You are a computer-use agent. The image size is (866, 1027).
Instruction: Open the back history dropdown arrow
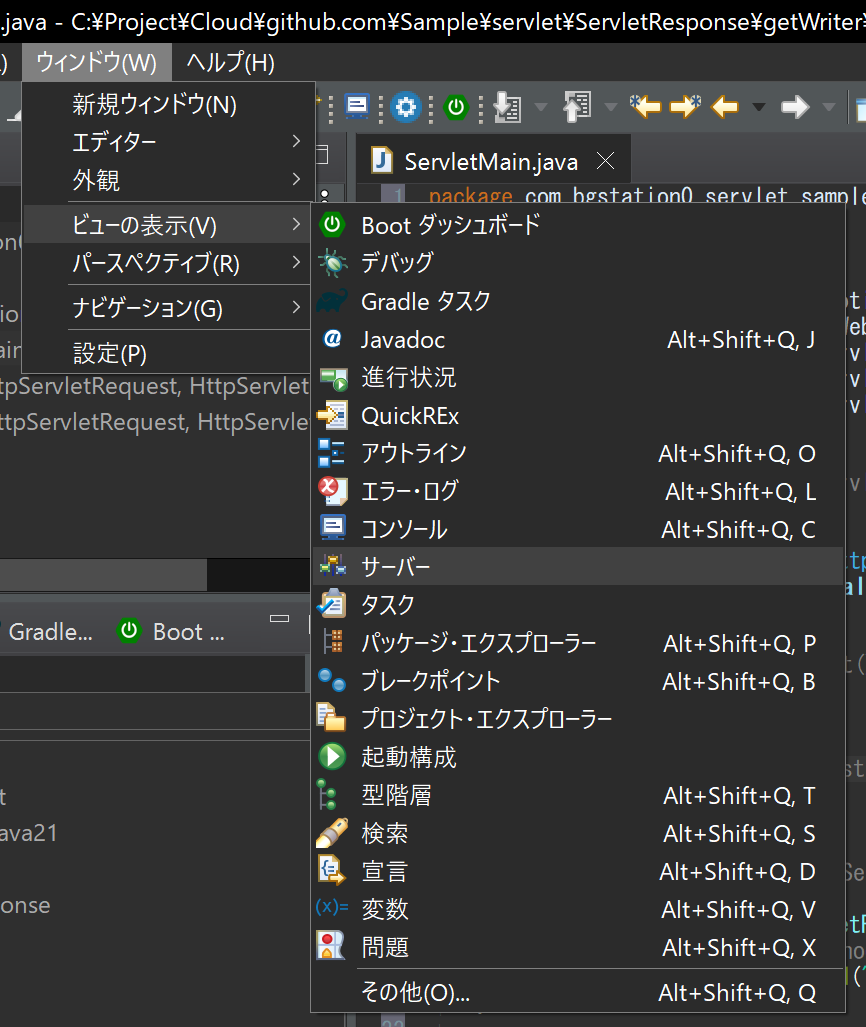pyautogui.click(x=759, y=107)
